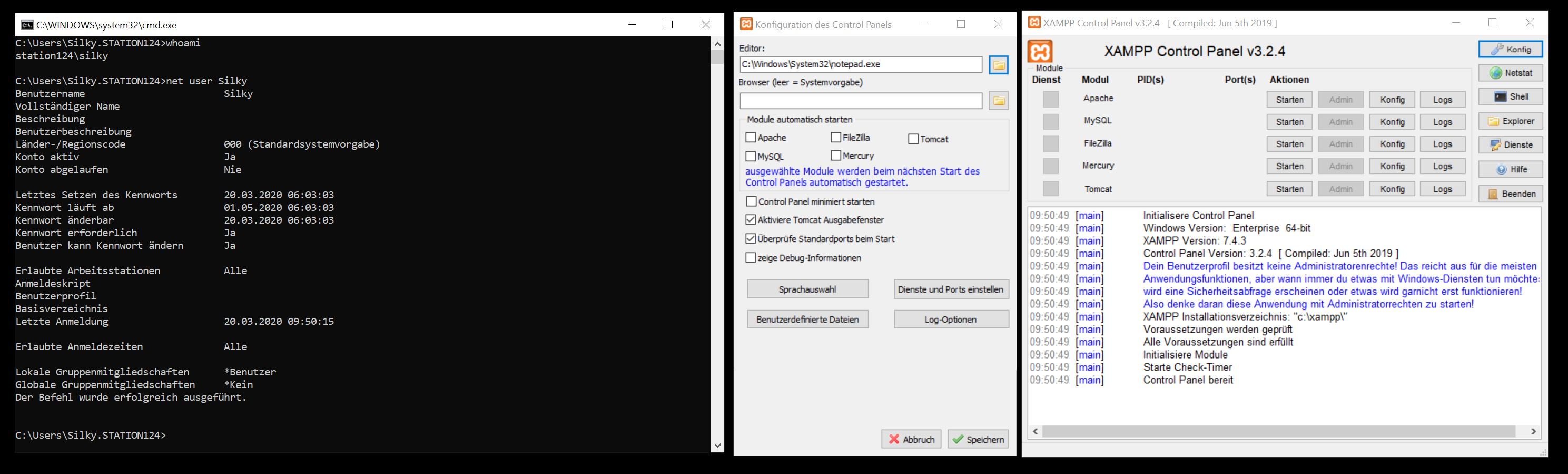This screenshot has width=1568, height=474.
Task: Click Abbruch to cancel configuration
Action: [x=911, y=439]
